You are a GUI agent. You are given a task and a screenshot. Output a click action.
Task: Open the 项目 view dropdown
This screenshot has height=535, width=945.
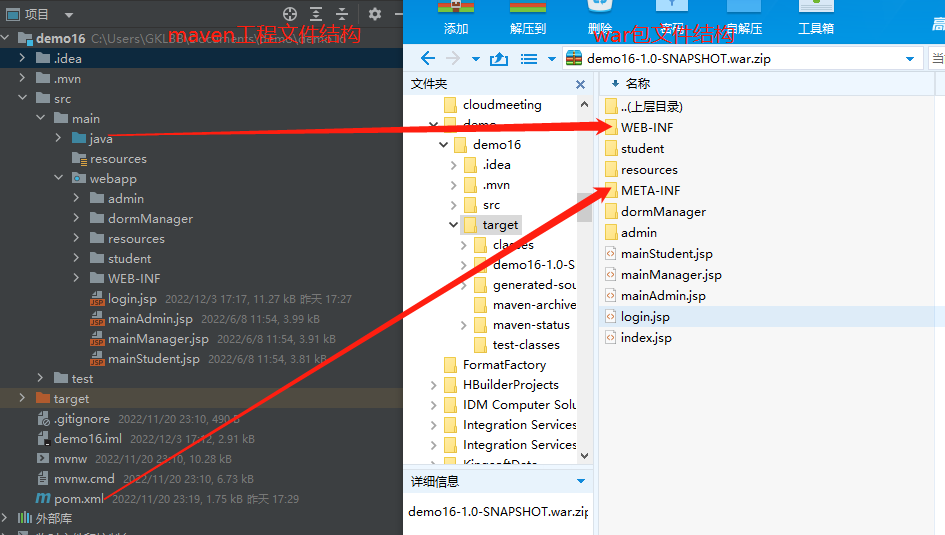69,14
